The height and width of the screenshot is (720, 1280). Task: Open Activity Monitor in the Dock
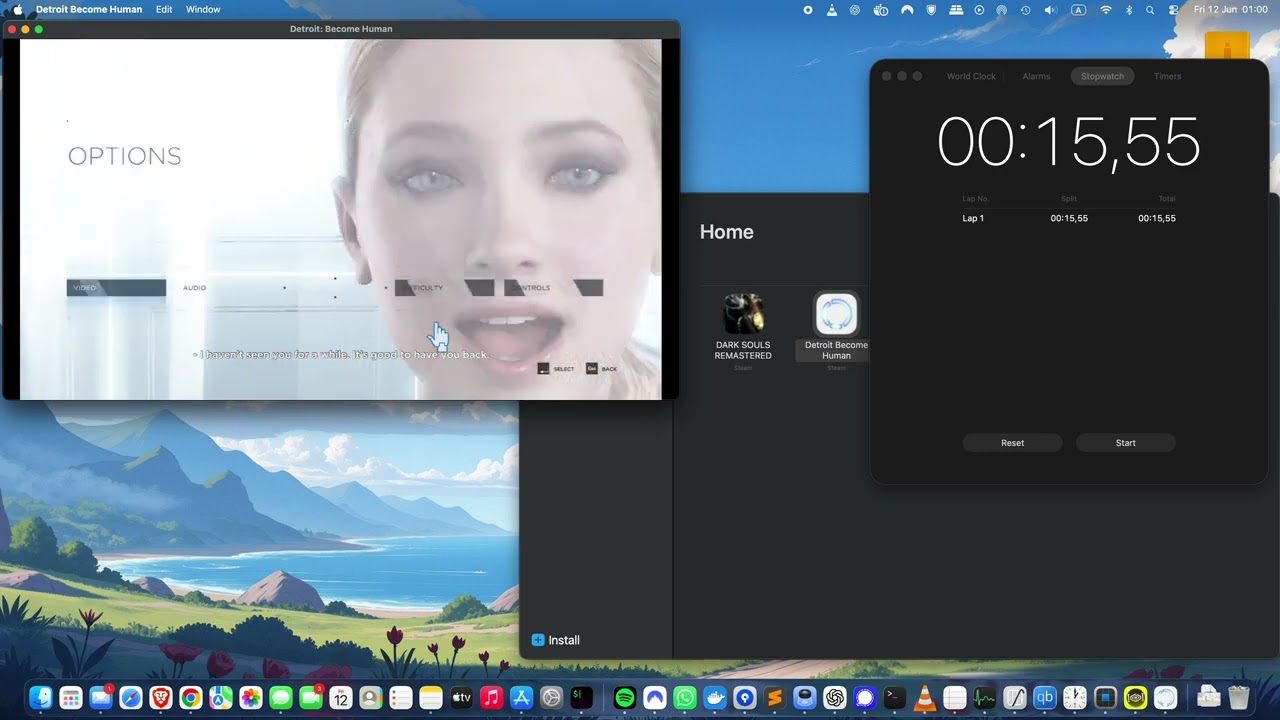tap(985, 698)
